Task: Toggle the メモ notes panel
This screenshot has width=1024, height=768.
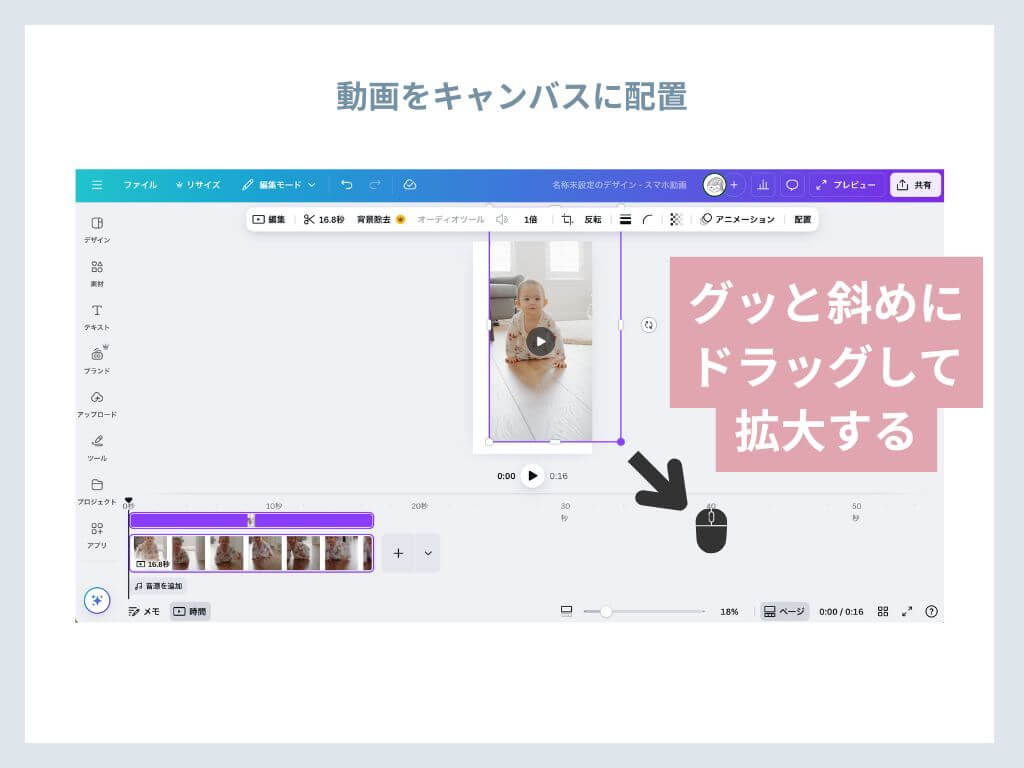Action: [144, 611]
